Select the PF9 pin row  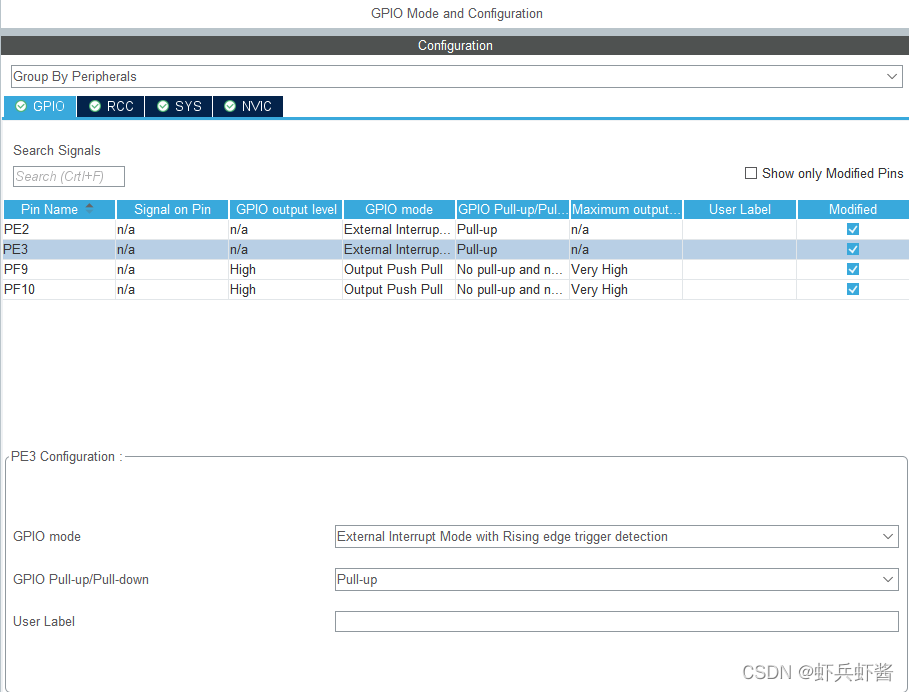[58, 269]
